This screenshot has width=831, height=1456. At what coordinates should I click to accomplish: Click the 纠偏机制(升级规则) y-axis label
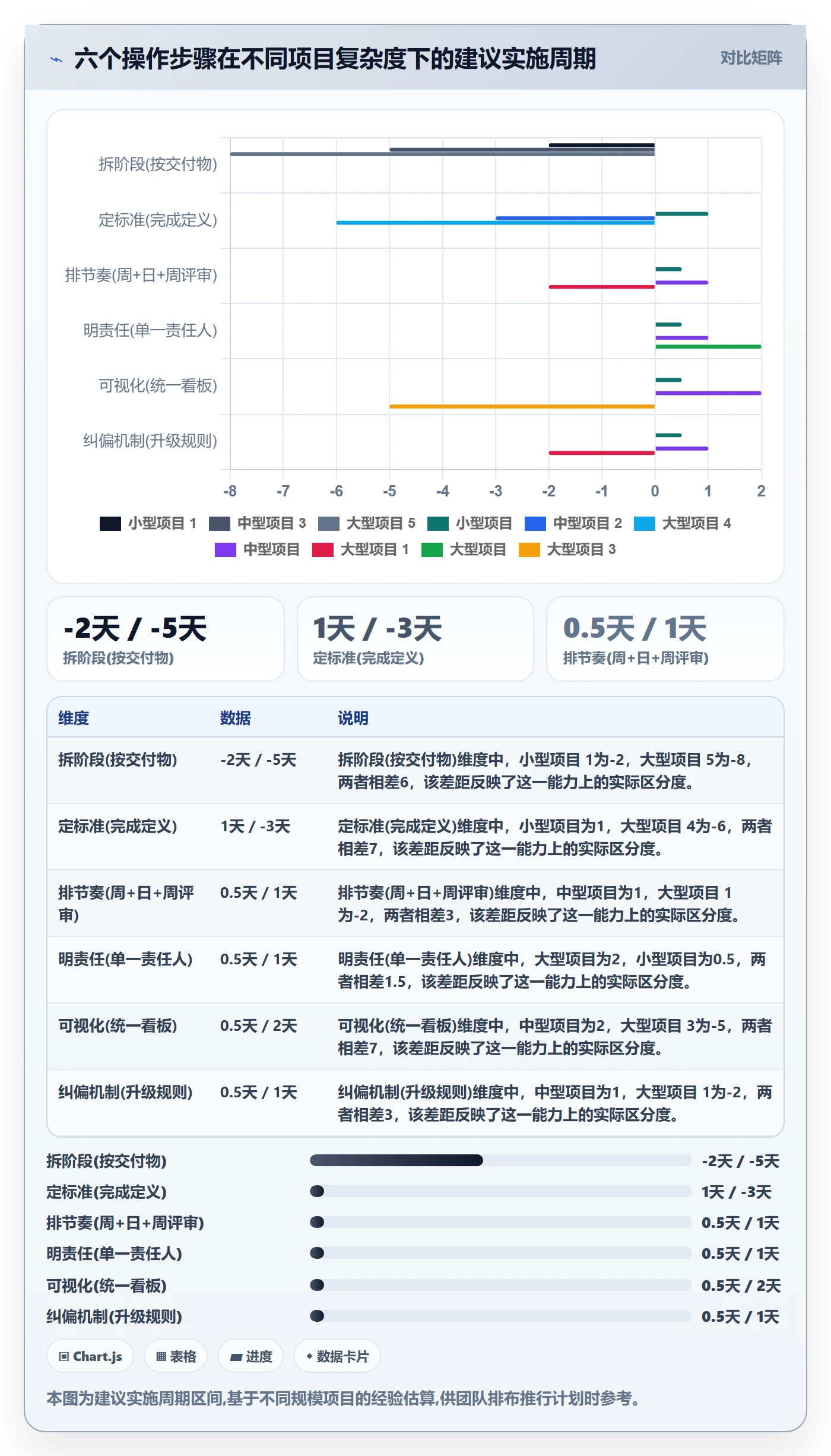click(150, 441)
